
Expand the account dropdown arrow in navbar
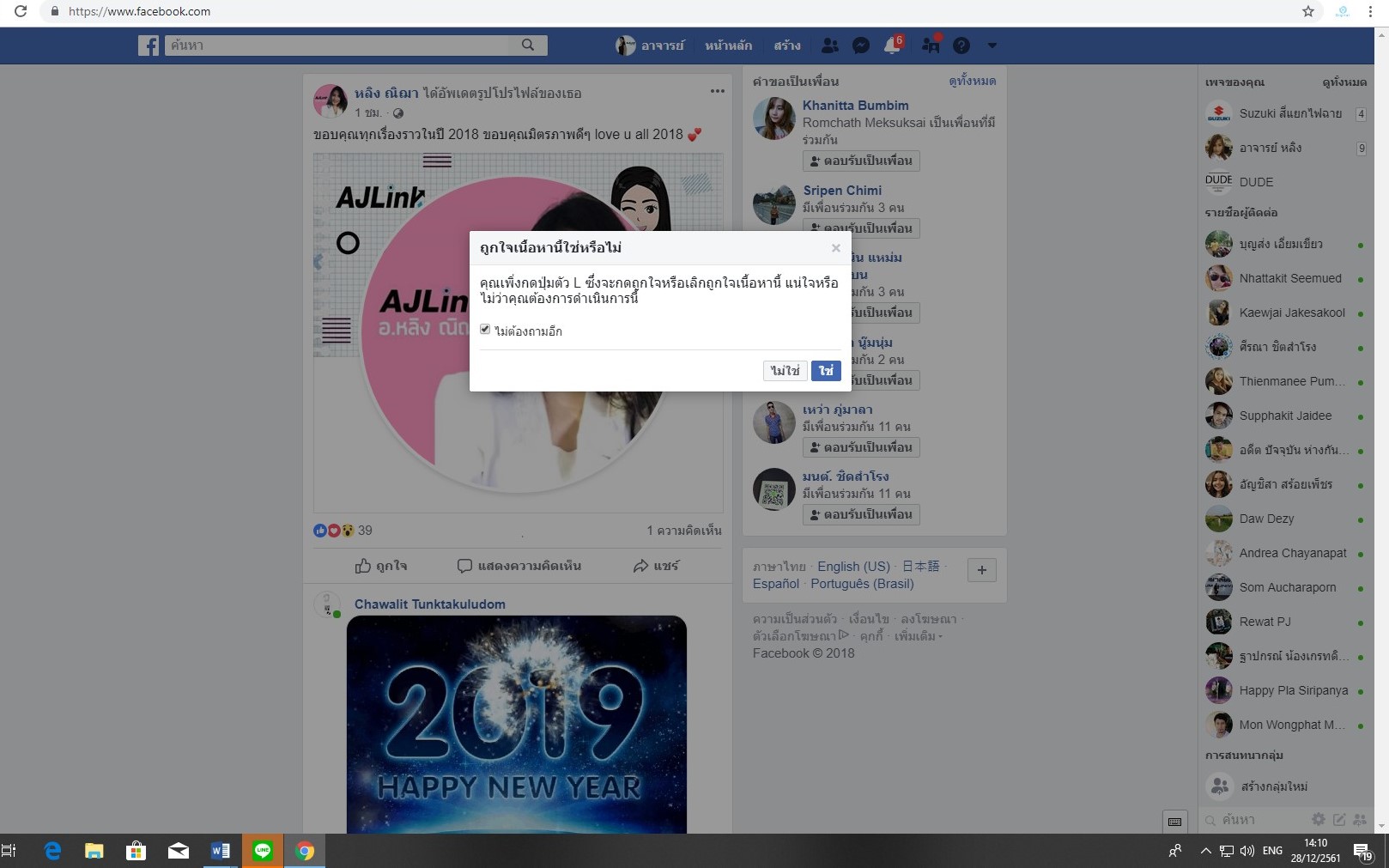(x=992, y=46)
